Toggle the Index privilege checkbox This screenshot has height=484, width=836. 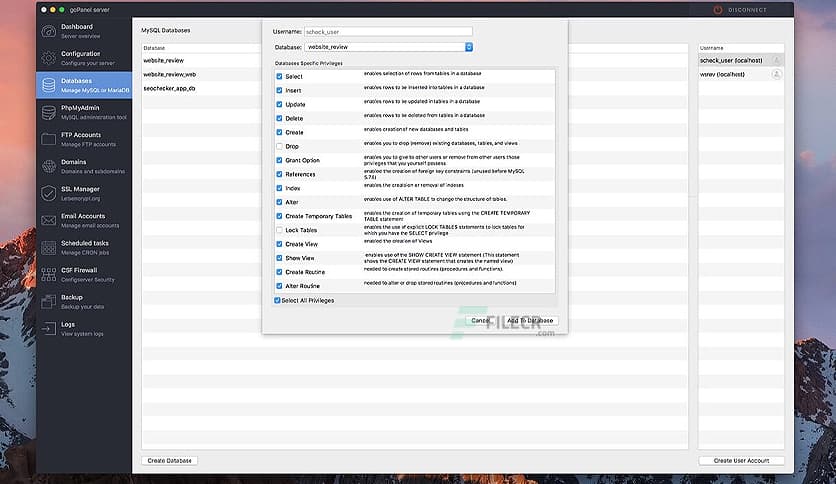[279, 188]
